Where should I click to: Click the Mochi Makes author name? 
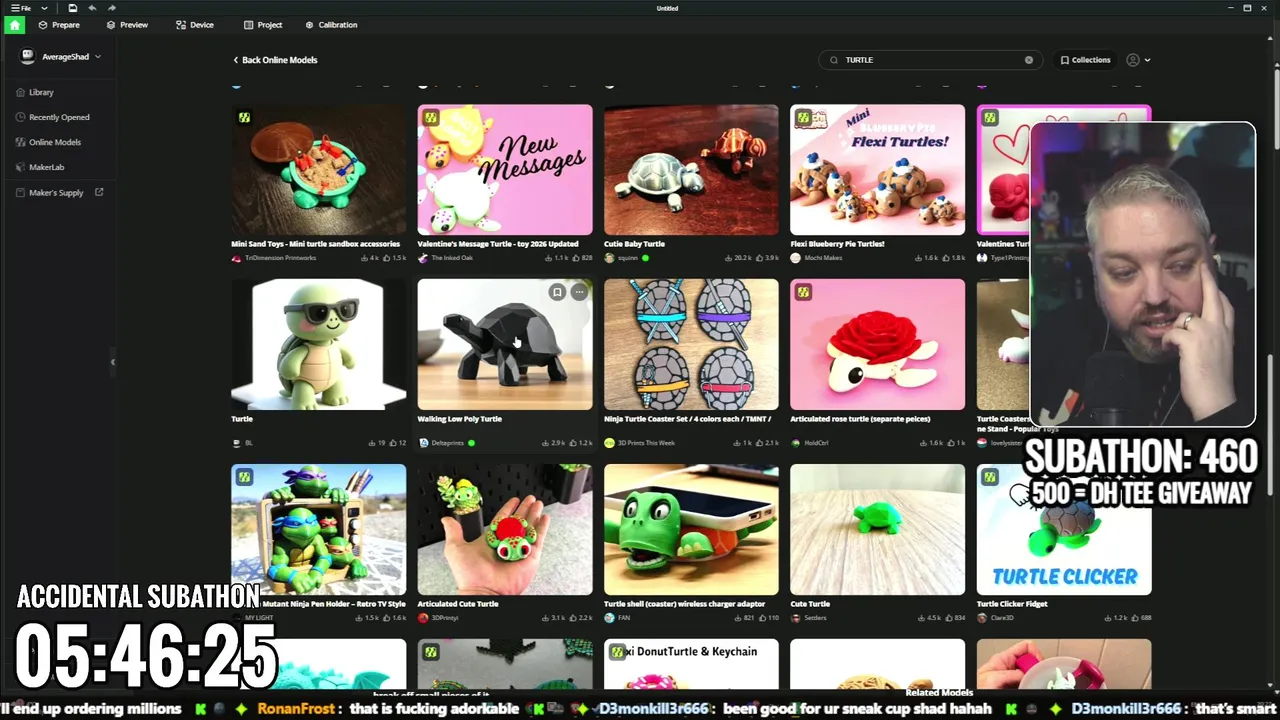point(823,258)
